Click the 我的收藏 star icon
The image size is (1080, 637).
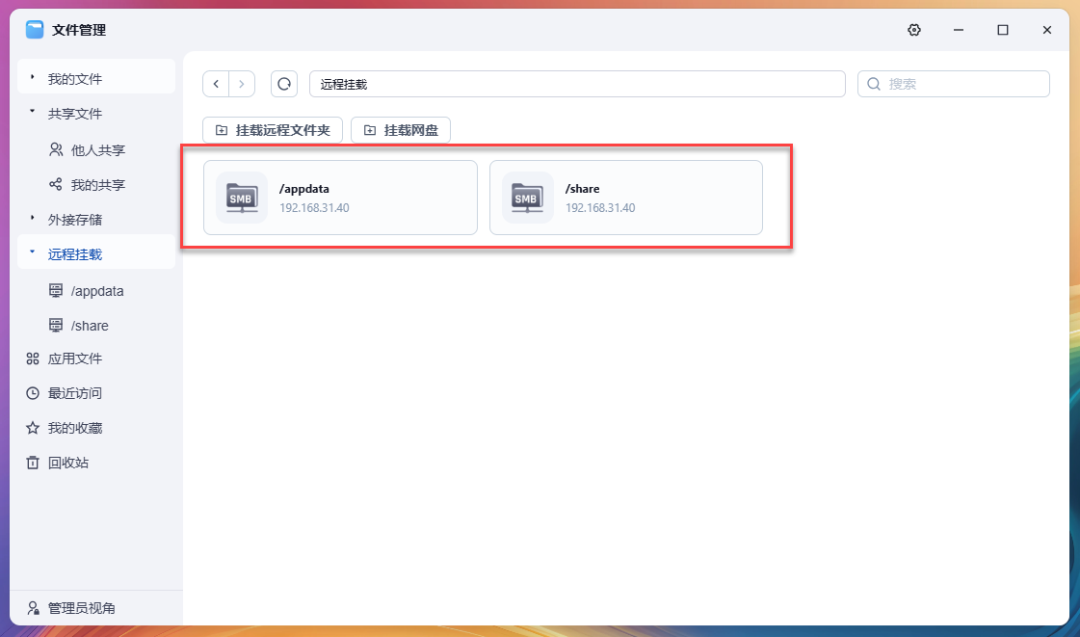[x=32, y=428]
